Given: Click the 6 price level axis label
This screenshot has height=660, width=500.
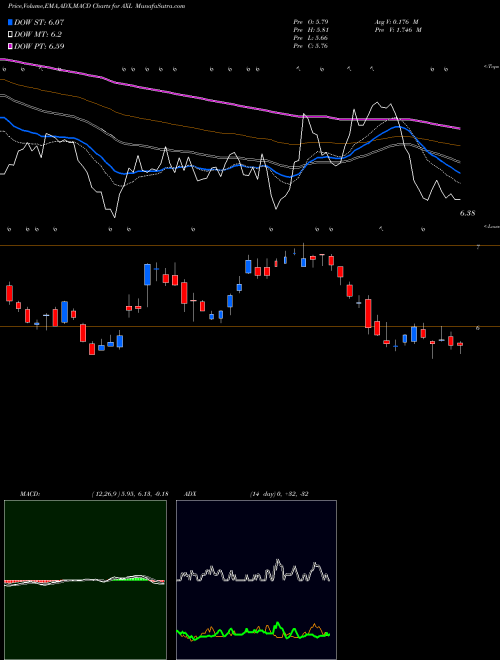Looking at the screenshot, I should coord(478,328).
